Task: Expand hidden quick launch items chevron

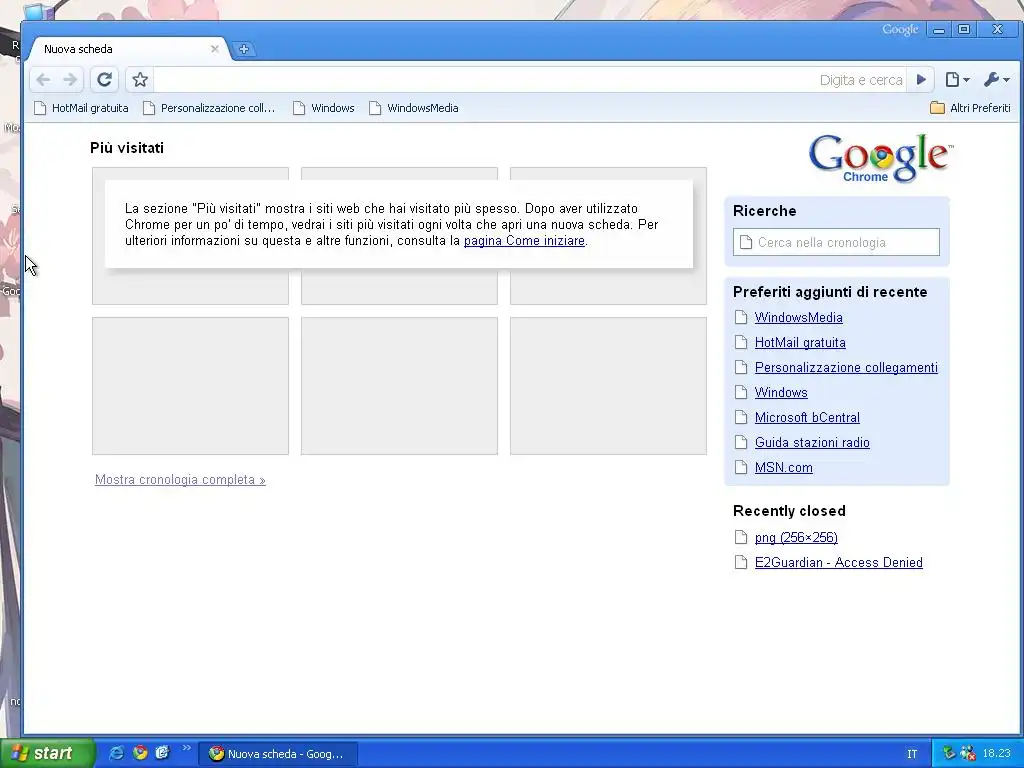Action: 186,748
